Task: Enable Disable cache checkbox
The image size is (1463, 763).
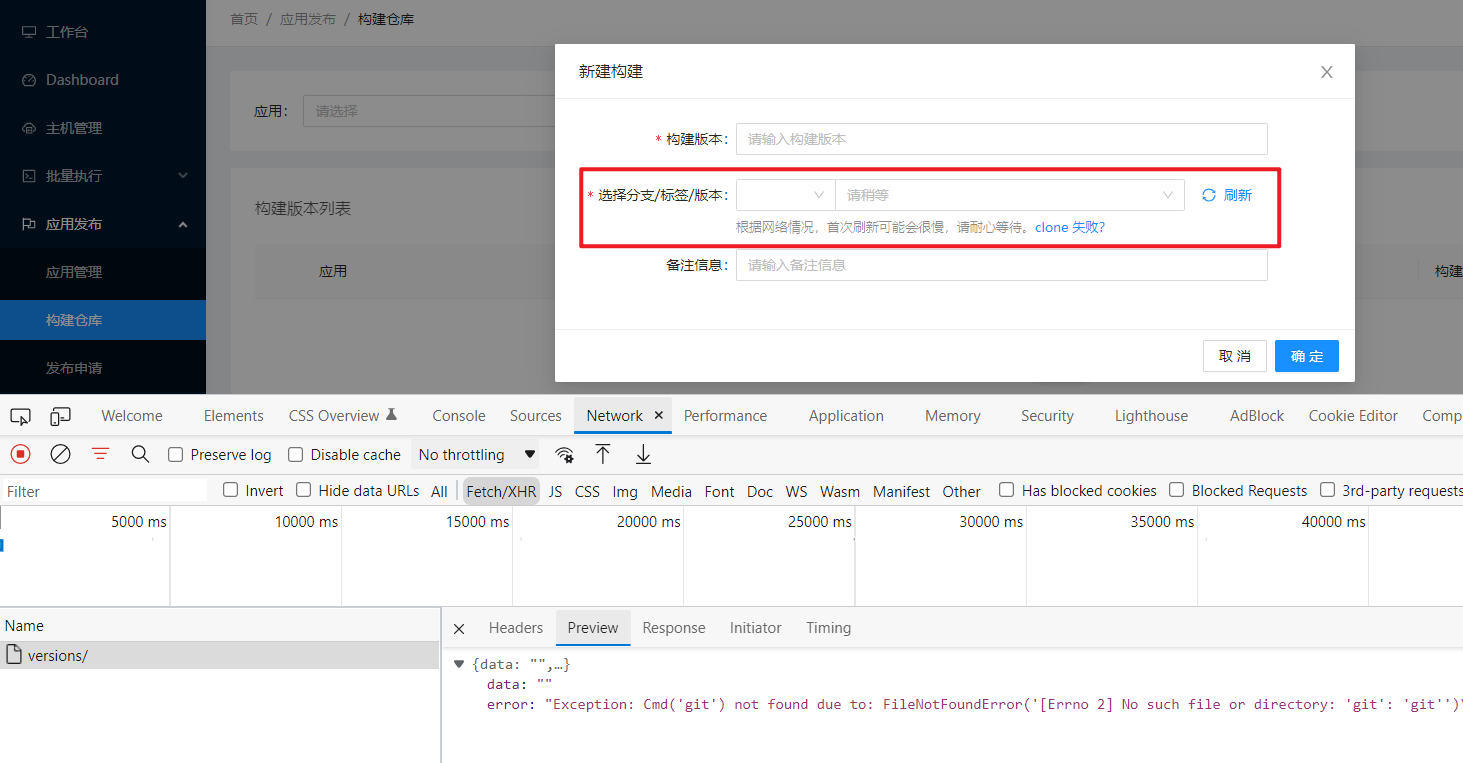Action: 296,454
